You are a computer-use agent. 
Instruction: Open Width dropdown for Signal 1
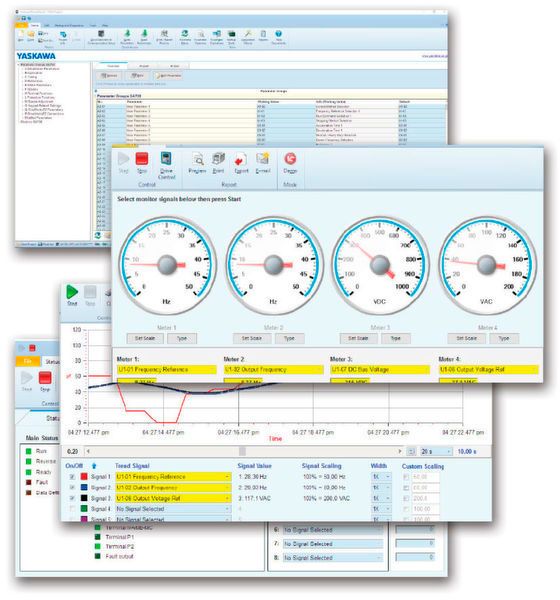coord(382,477)
